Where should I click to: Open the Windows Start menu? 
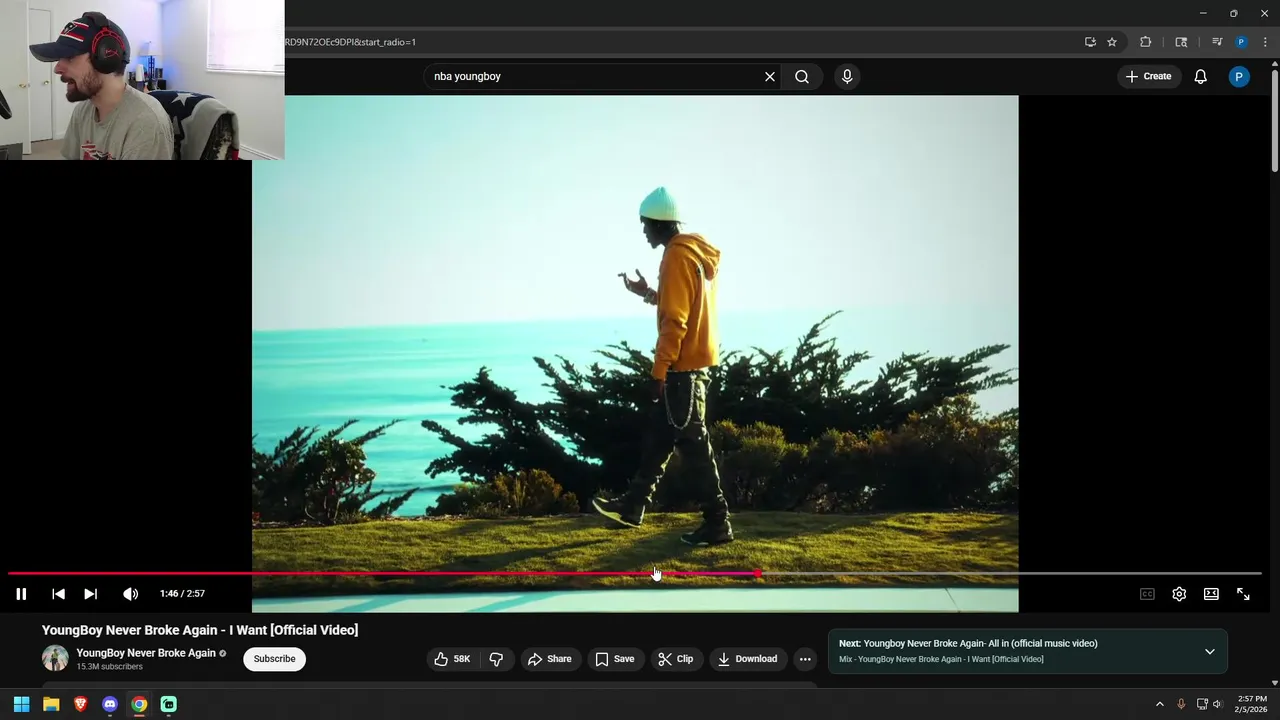pyautogui.click(x=21, y=704)
